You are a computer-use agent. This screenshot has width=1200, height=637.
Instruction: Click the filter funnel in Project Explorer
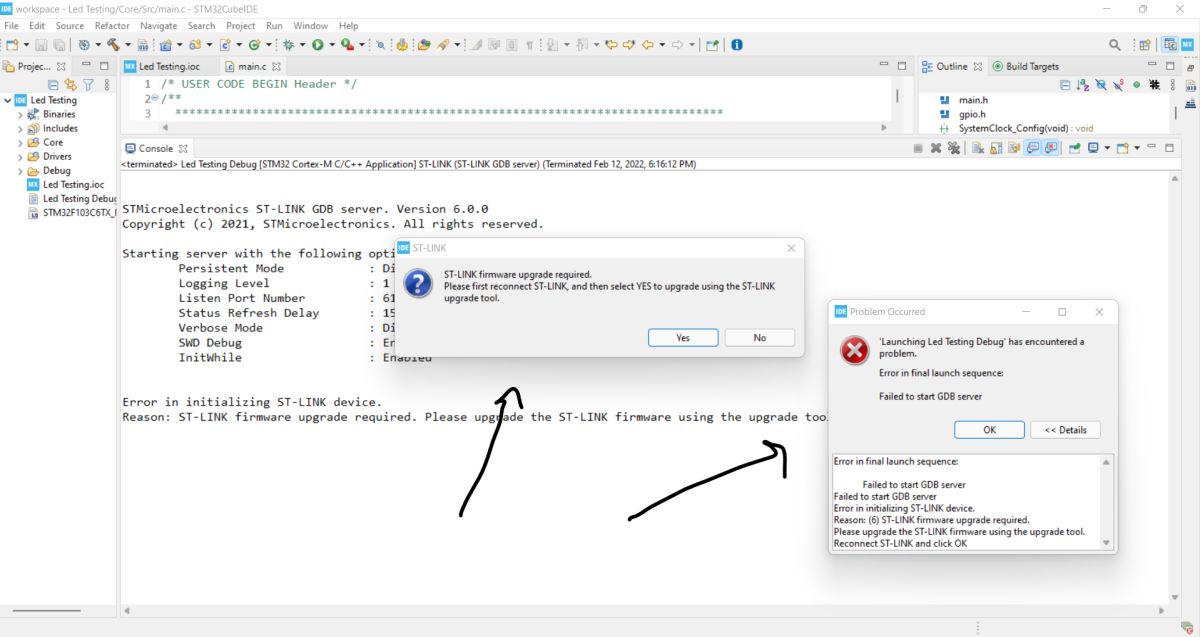tap(88, 85)
